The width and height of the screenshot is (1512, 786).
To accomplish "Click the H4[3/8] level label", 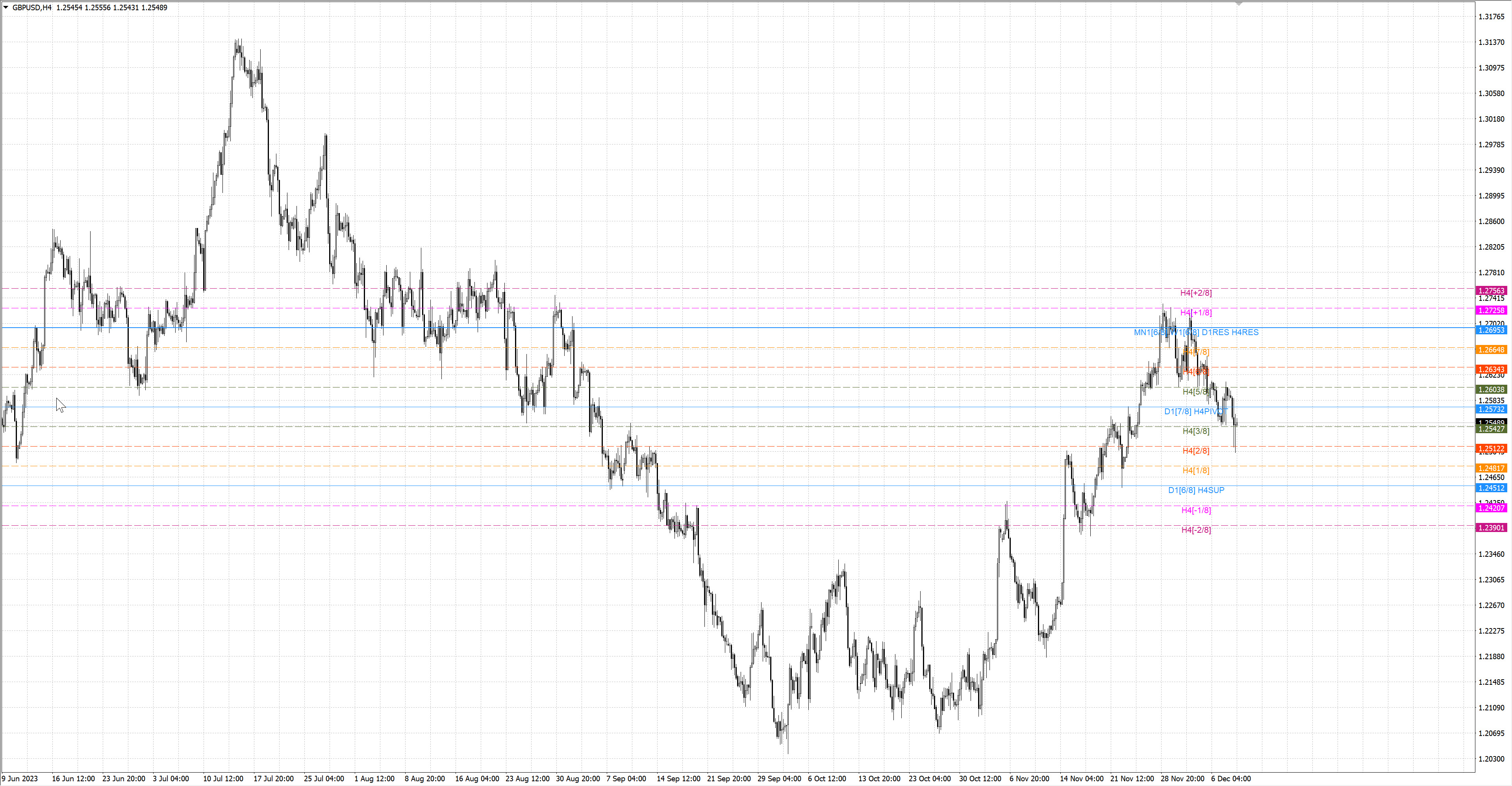I will pos(1196,432).
